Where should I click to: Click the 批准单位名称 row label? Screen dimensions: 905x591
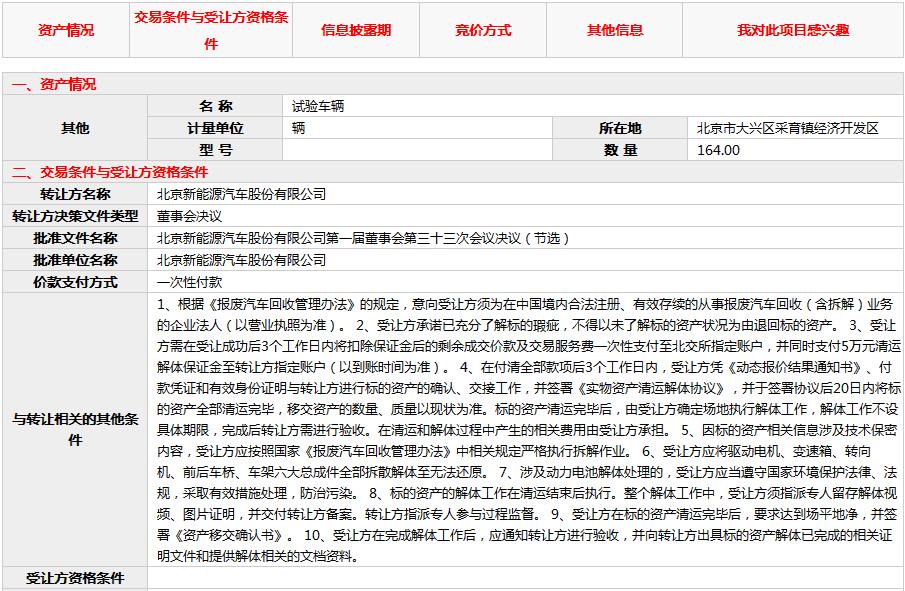(x=75, y=260)
